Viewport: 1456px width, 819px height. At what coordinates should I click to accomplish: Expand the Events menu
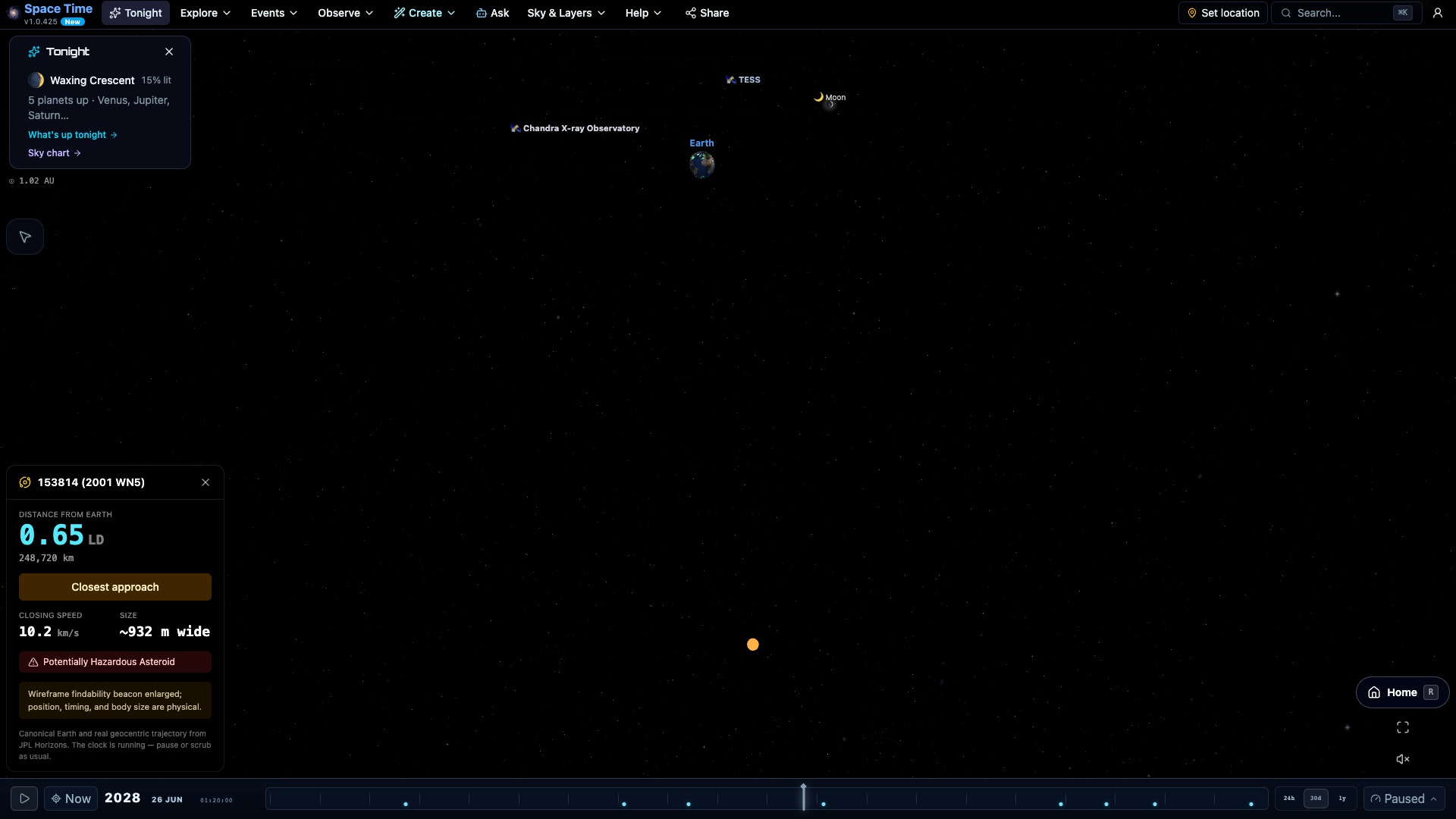coord(274,13)
